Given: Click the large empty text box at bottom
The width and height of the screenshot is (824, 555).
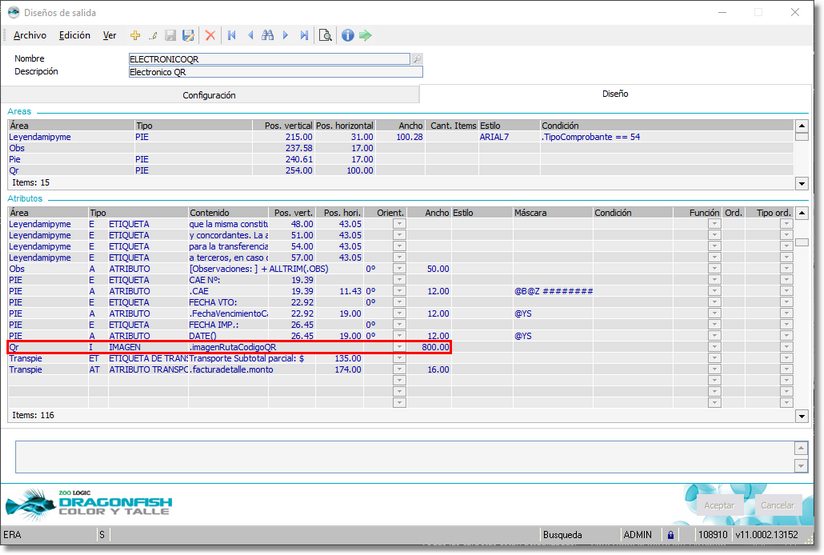Looking at the screenshot, I should [x=405, y=457].
